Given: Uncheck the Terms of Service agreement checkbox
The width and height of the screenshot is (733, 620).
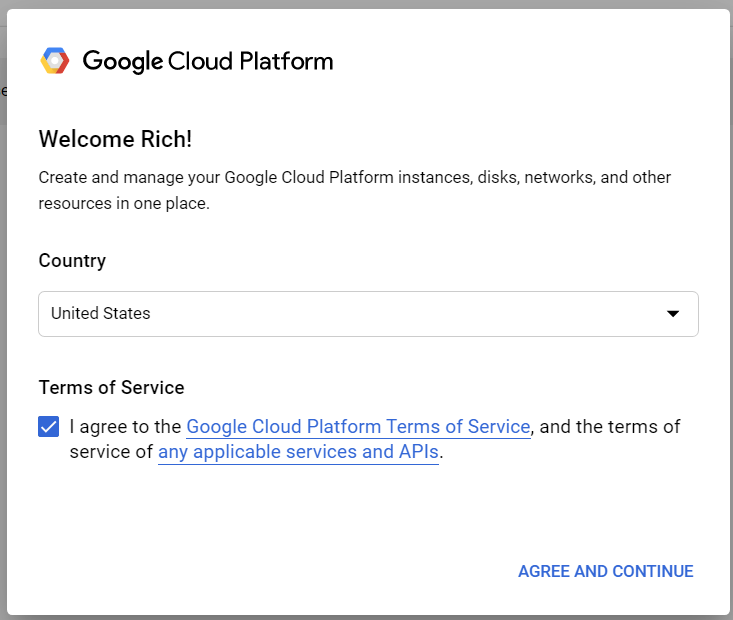Looking at the screenshot, I should (x=49, y=426).
